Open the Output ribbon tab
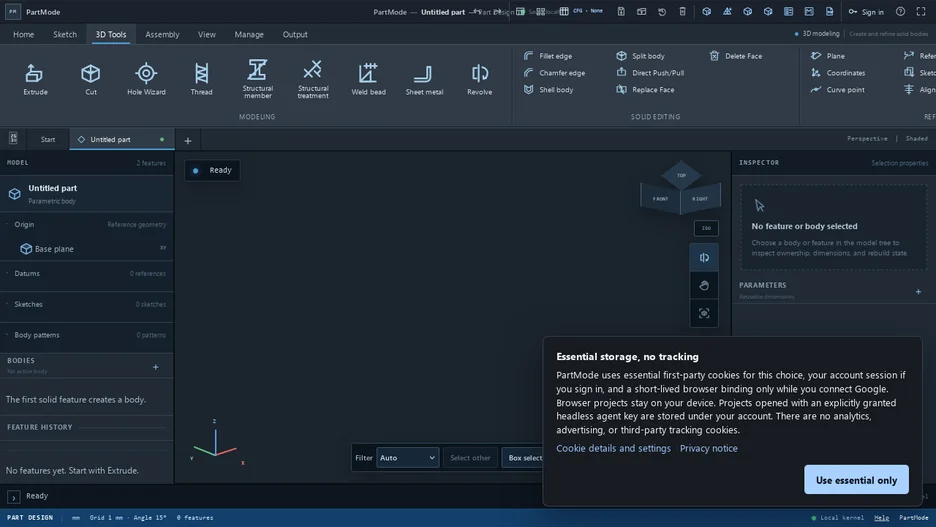 click(x=295, y=35)
